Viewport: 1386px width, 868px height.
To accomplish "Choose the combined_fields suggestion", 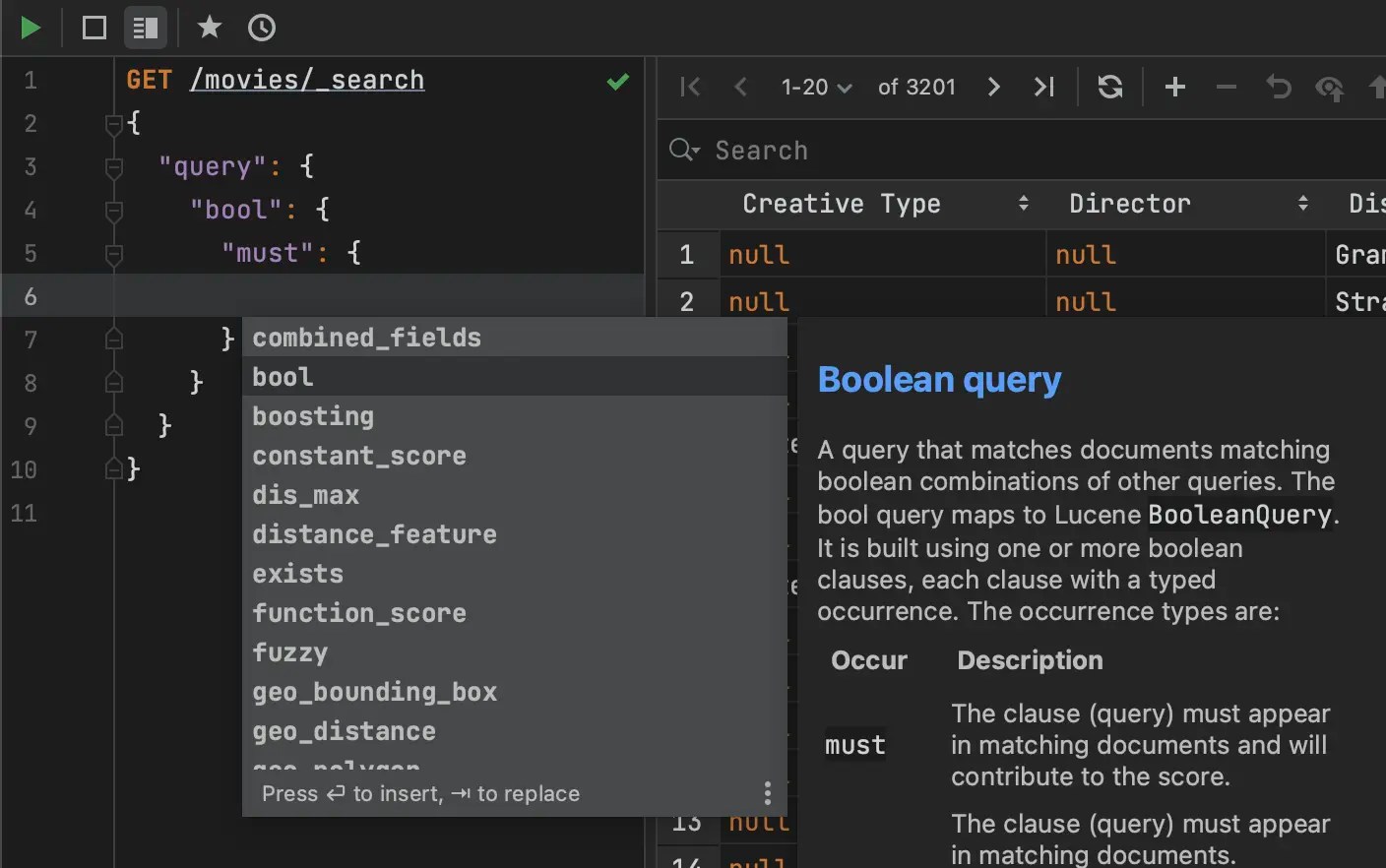I will coord(366,337).
